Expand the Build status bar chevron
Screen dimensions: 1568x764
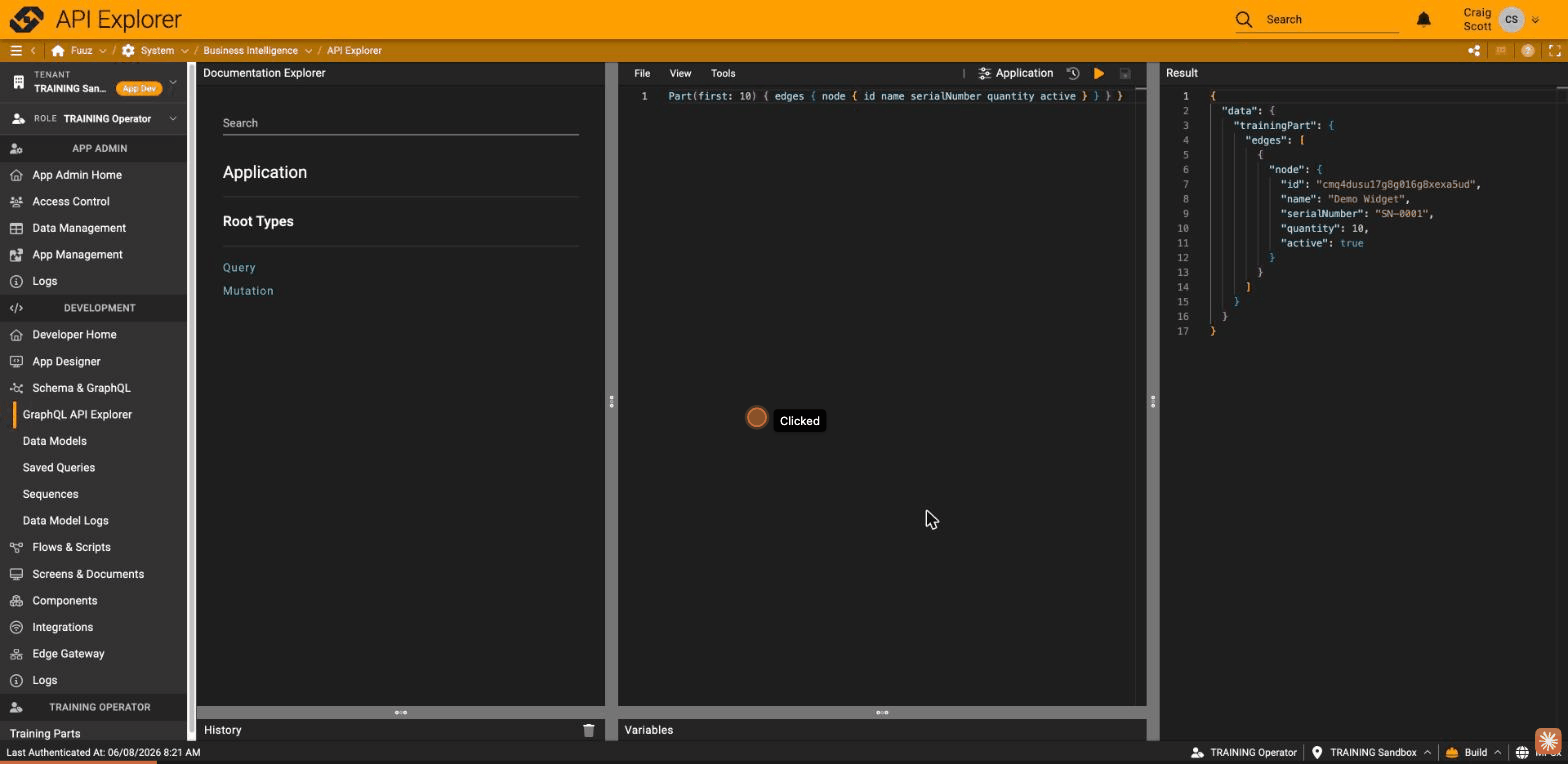coord(1497,752)
